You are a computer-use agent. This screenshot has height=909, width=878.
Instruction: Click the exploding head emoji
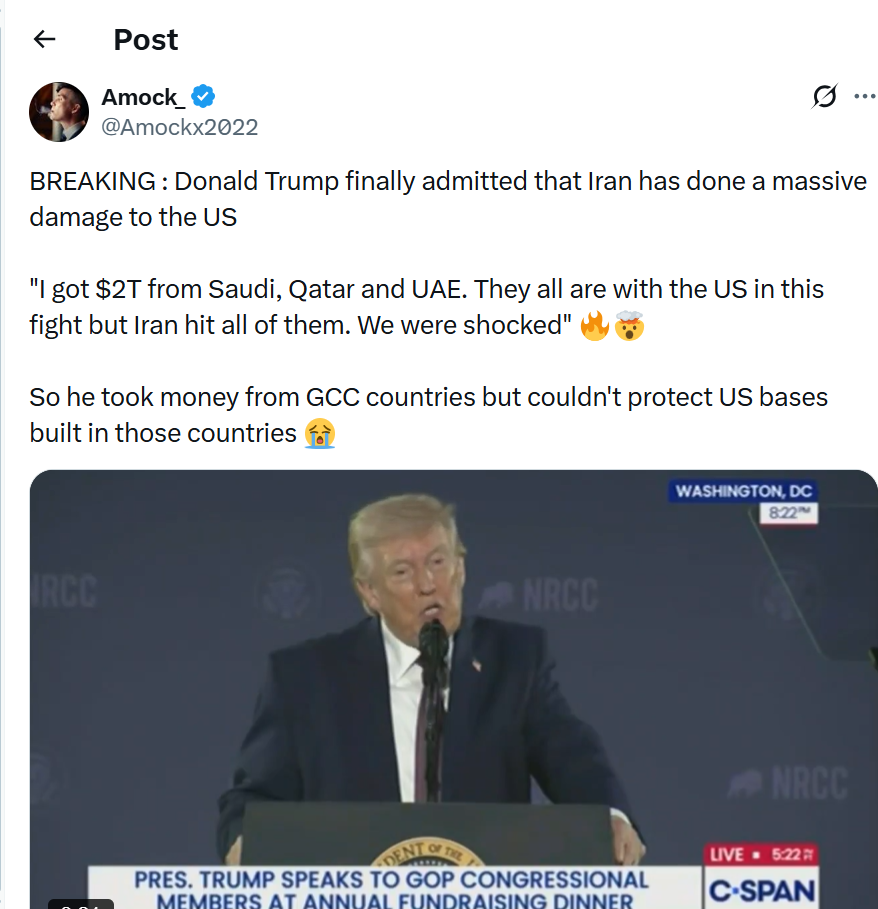[x=629, y=326]
